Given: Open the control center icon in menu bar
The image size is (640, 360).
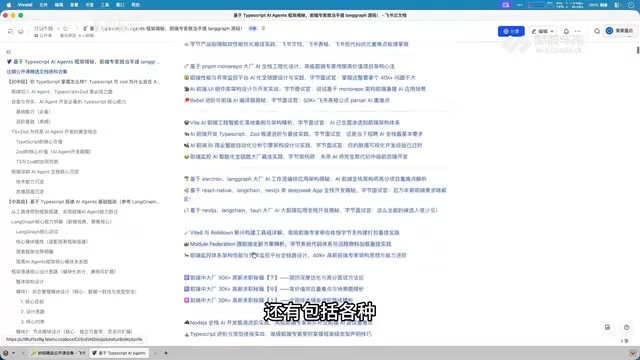Looking at the screenshot, I should pyautogui.click(x=618, y=5).
